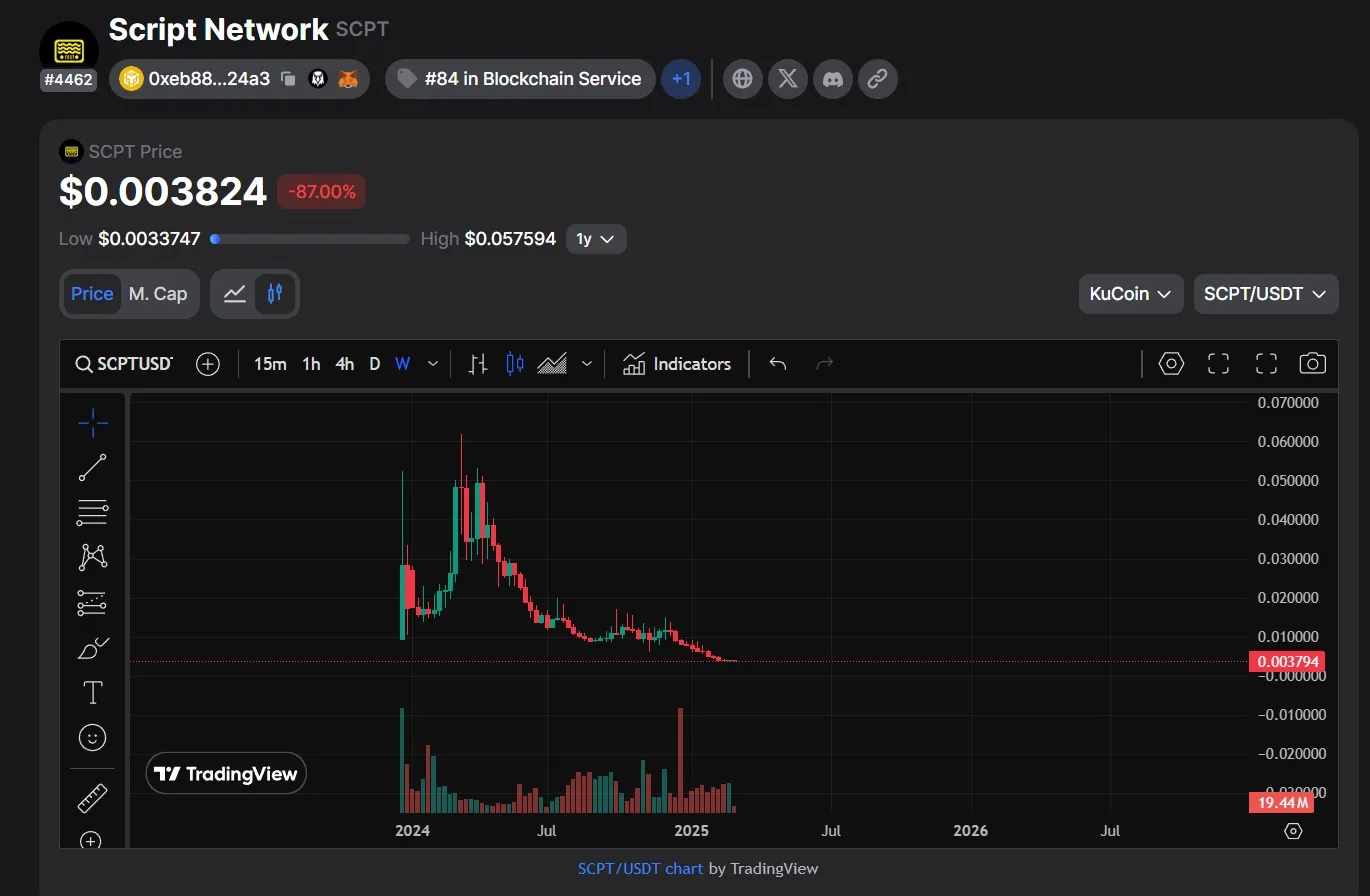Select the trend line drawing tool
This screenshot has width=1370, height=896.
tap(92, 467)
